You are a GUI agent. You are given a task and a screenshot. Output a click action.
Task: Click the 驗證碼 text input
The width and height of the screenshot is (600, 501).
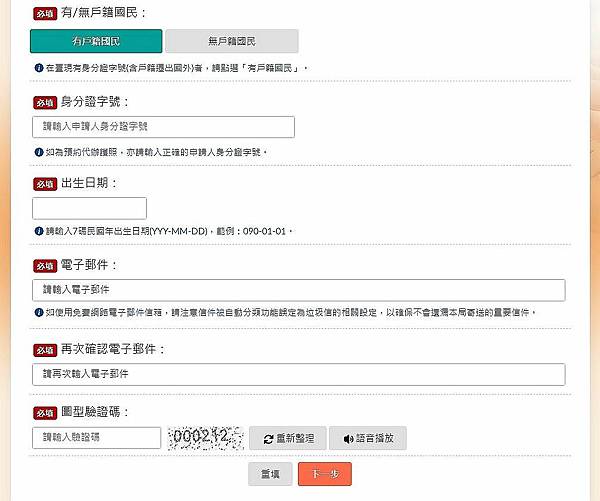pos(97,438)
